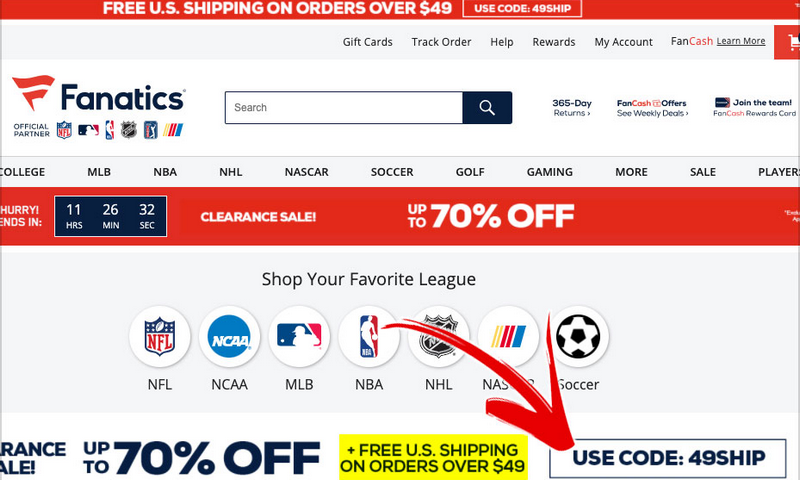Visit the Gift Cards link
The image size is (800, 480).
click(x=367, y=42)
